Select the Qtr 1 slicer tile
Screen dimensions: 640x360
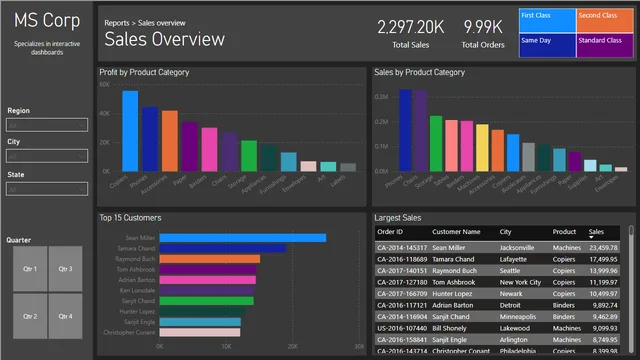tap(30, 269)
